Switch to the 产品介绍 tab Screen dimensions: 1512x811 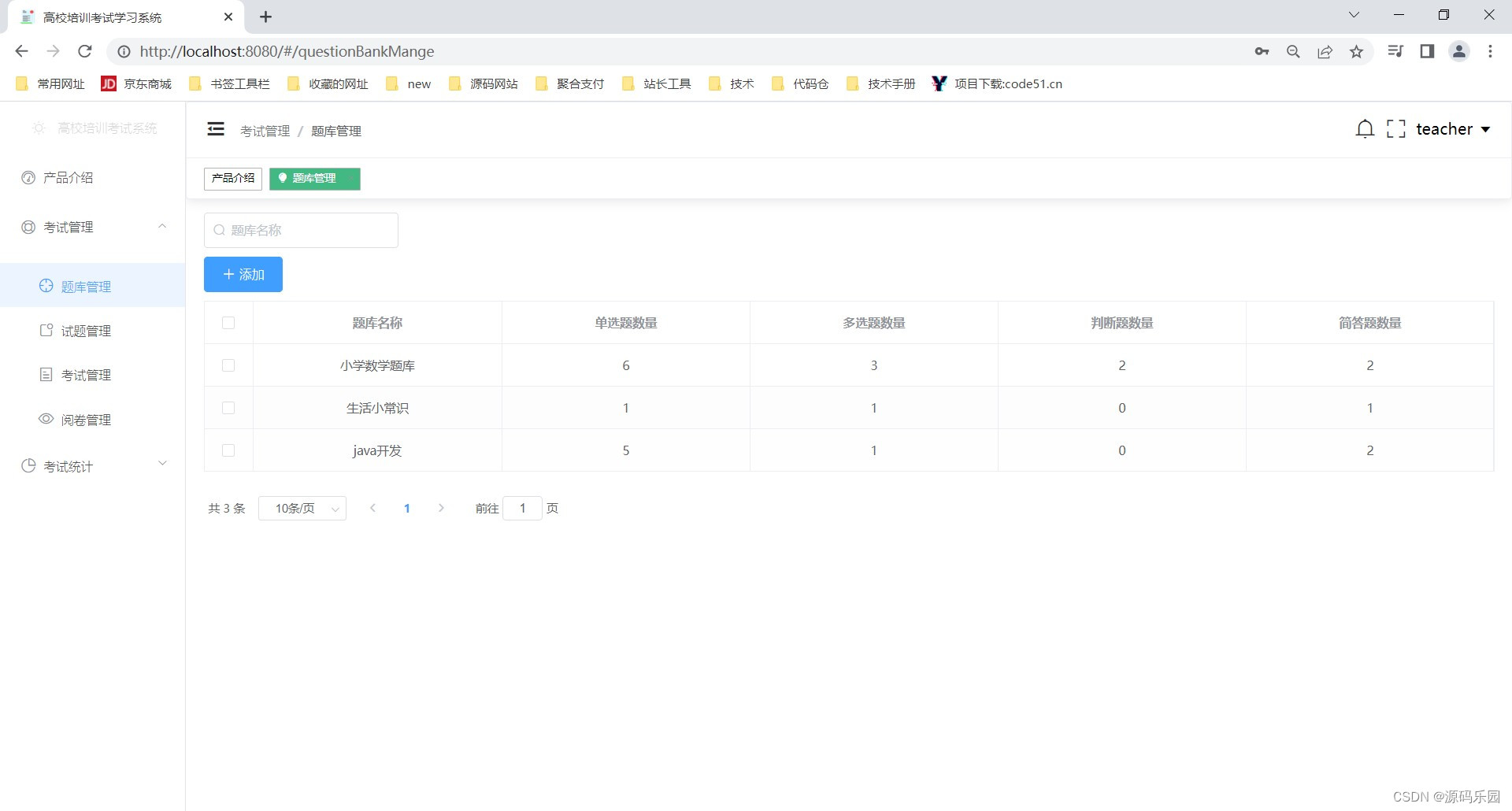[x=232, y=179]
